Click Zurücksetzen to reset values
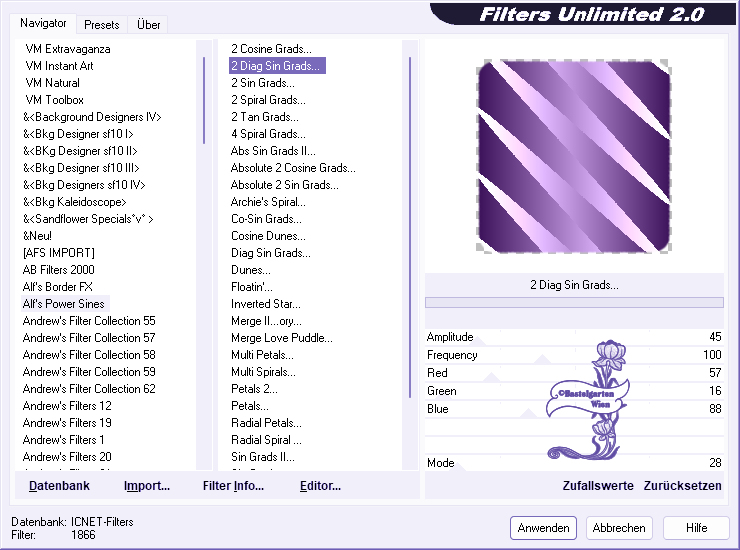 click(x=682, y=486)
